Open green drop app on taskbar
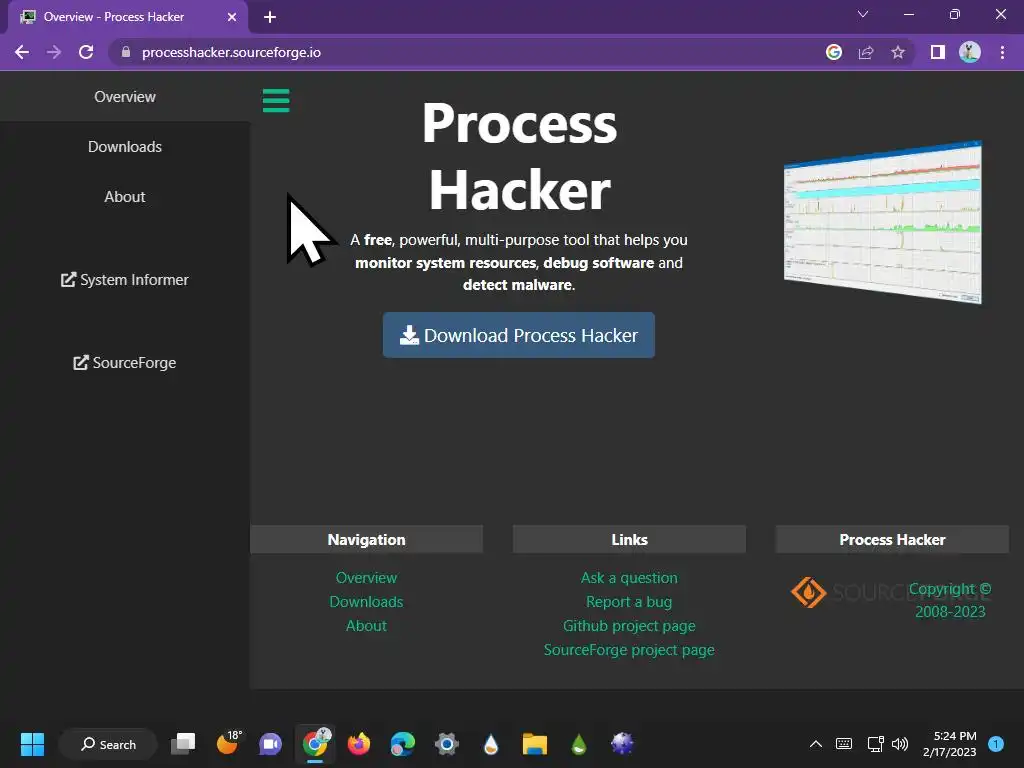This screenshot has height=768, width=1024. coord(579,744)
